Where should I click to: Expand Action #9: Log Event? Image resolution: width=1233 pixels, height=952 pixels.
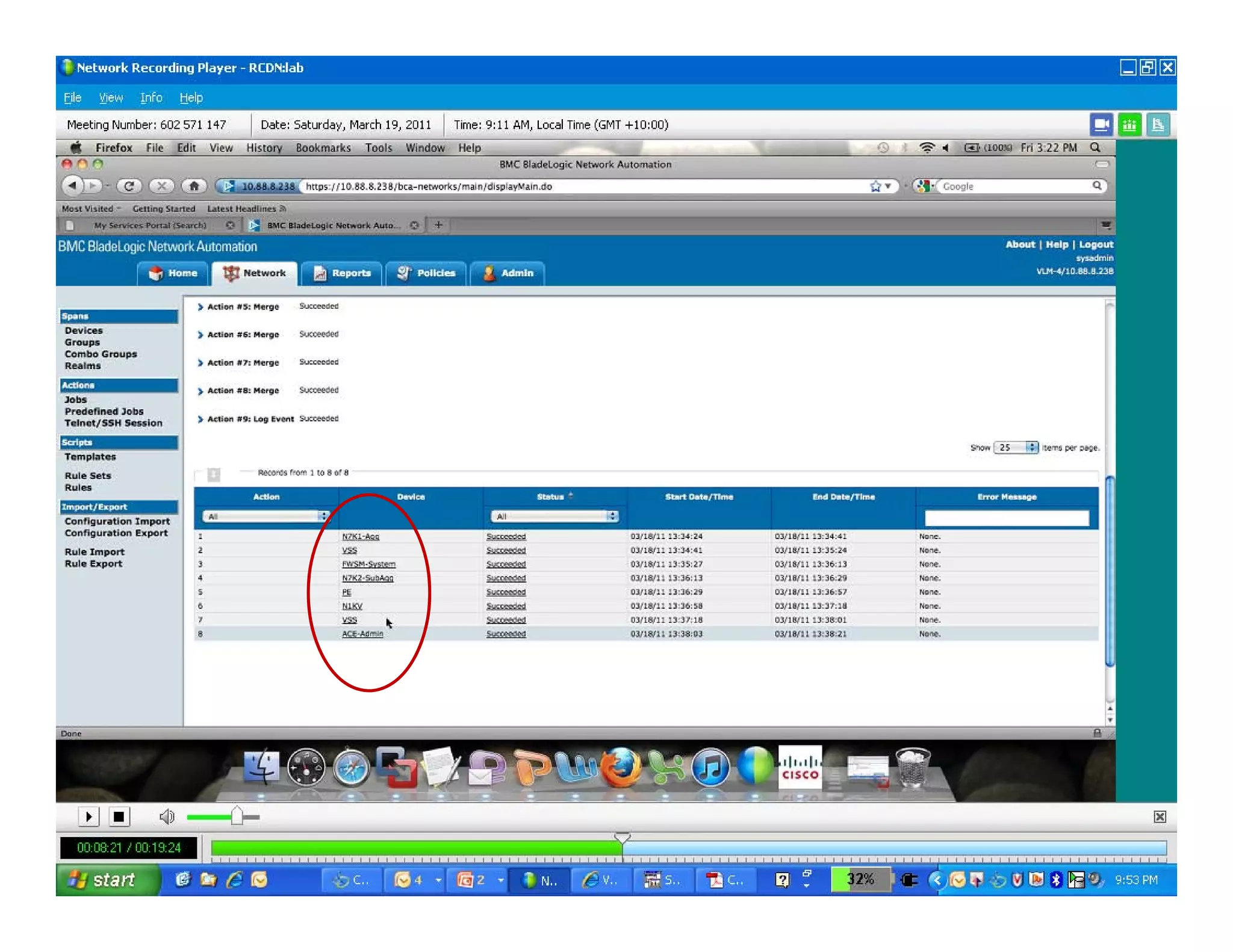pos(200,419)
